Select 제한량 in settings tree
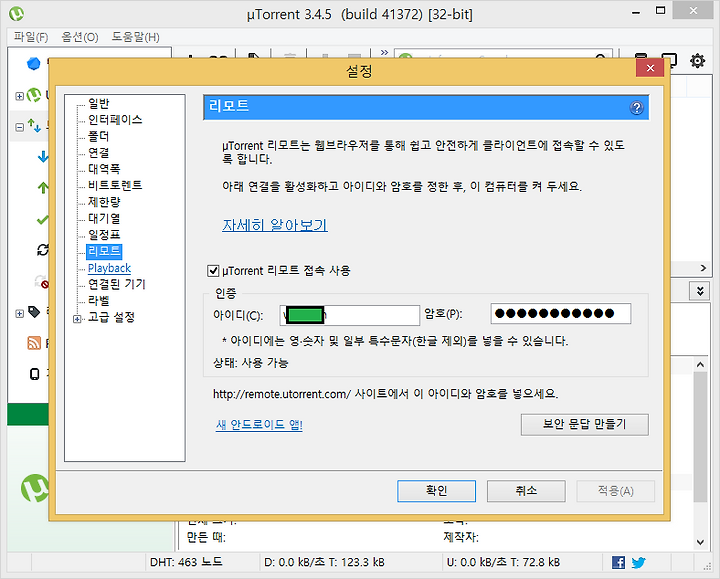This screenshot has width=720, height=579. [104, 202]
